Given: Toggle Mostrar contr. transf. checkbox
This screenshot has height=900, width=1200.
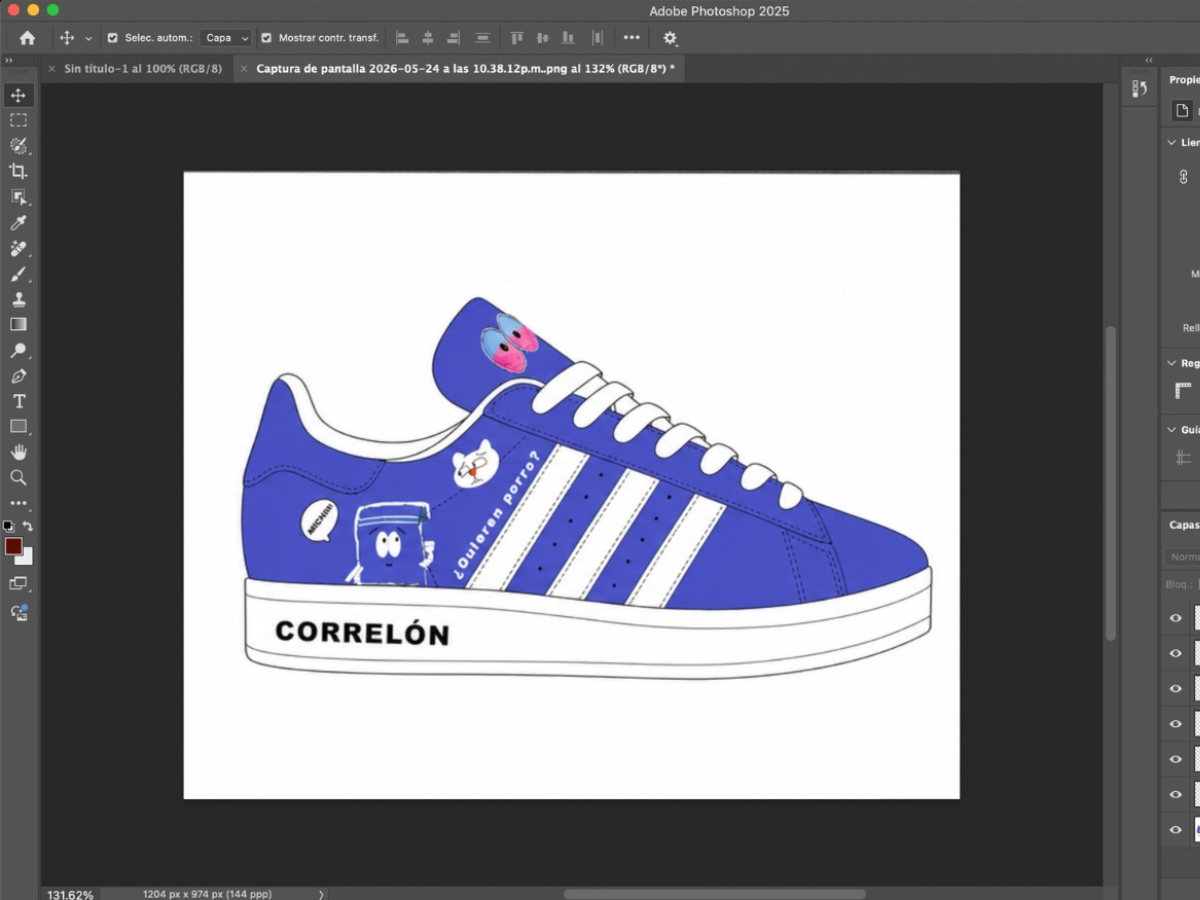Looking at the screenshot, I should [x=266, y=38].
